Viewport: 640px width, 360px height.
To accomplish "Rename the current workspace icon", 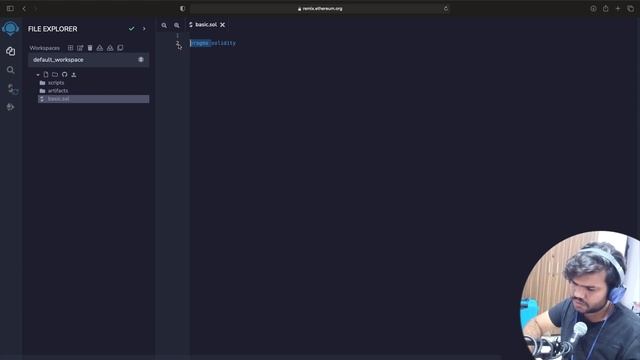I will pos(80,48).
